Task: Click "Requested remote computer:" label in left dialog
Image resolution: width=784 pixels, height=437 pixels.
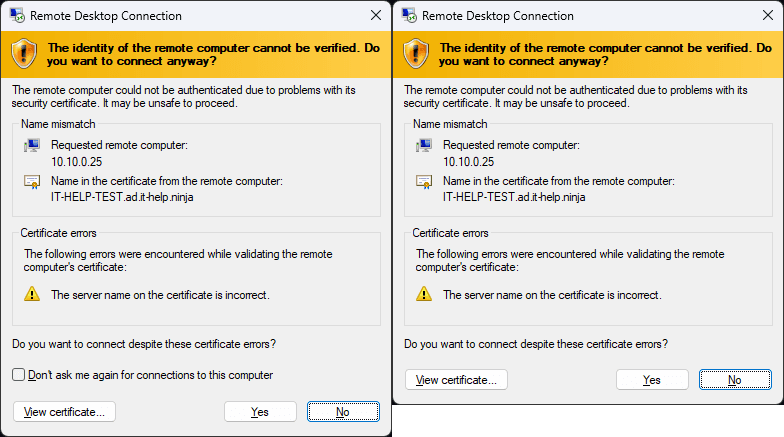Action: pyautogui.click(x=120, y=145)
